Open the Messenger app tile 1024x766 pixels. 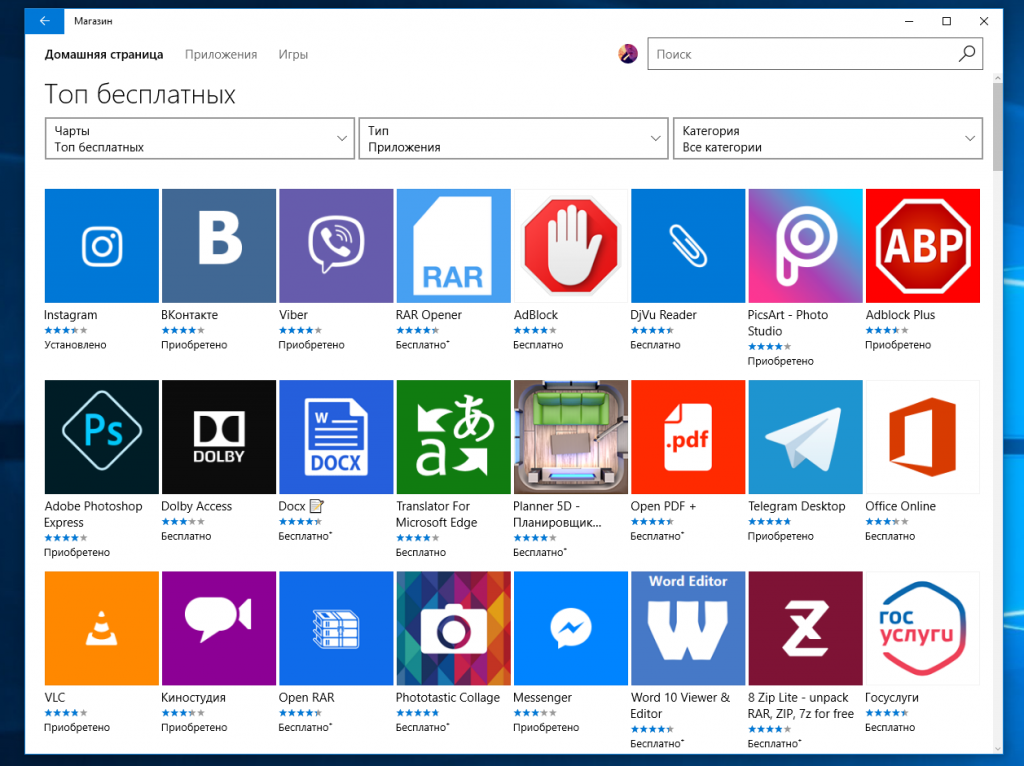[x=570, y=628]
